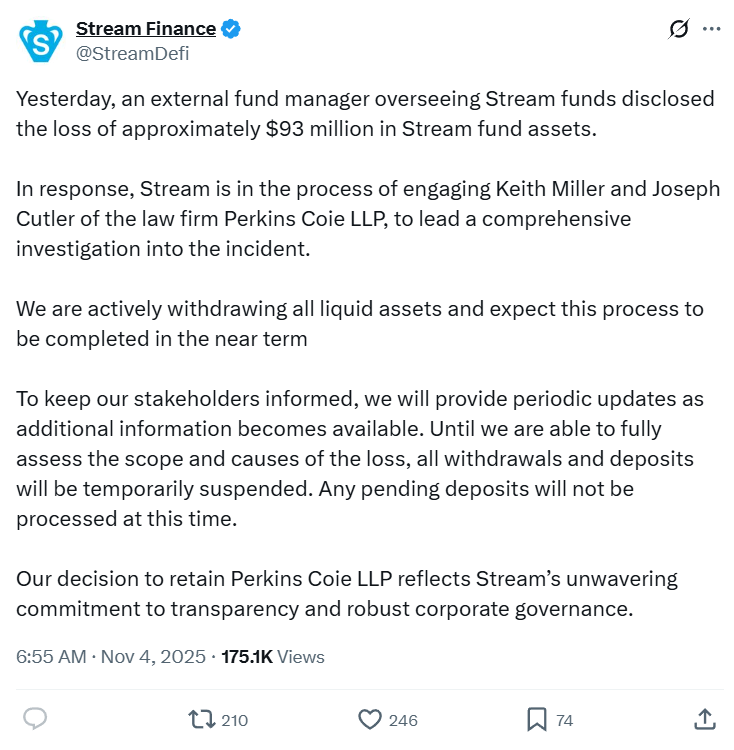Viewport: 734px width, 750px height.
Task: Click the repost arrows icon
Action: (202, 719)
